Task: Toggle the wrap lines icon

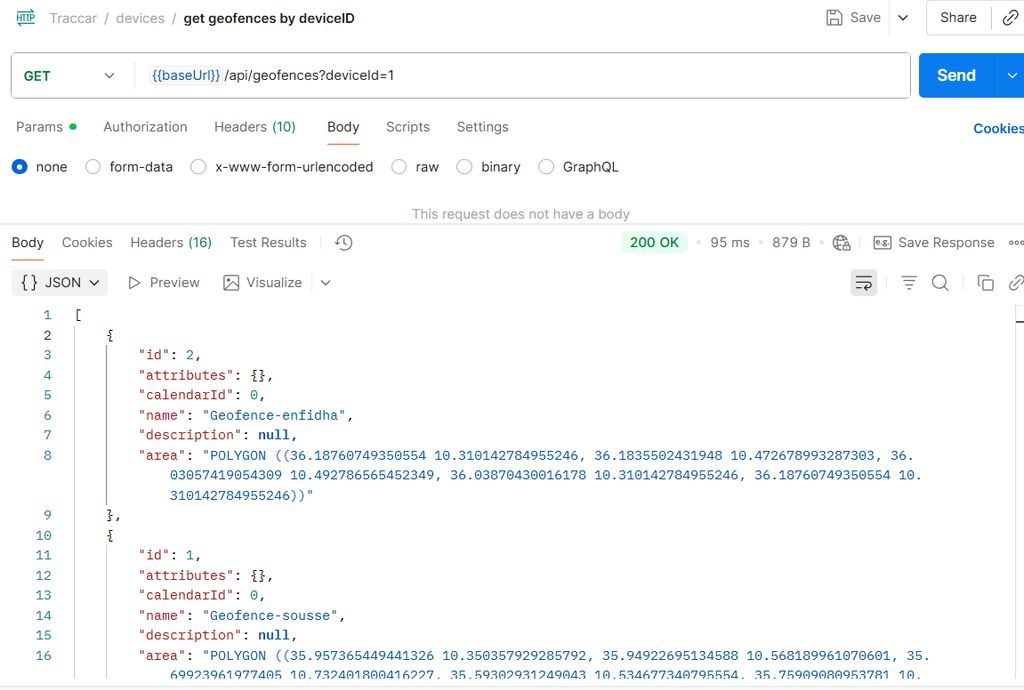Action: point(863,283)
